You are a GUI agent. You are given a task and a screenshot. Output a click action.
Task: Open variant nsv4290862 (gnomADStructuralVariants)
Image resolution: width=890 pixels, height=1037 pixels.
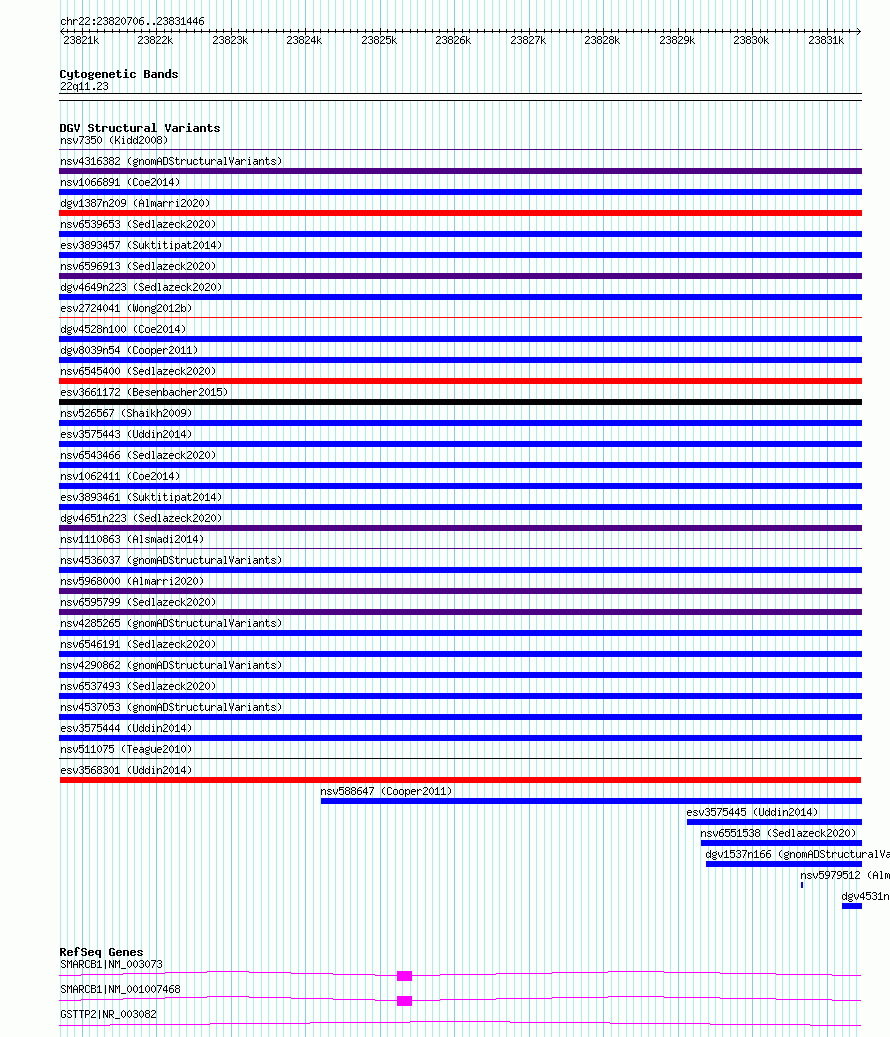click(171, 665)
